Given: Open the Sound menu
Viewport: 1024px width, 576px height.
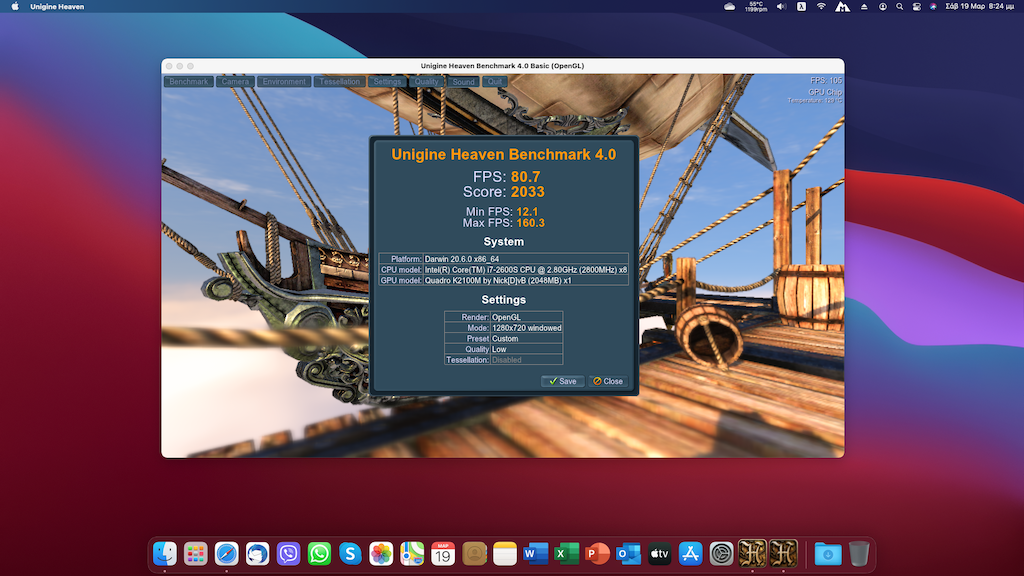Looking at the screenshot, I should tap(464, 82).
